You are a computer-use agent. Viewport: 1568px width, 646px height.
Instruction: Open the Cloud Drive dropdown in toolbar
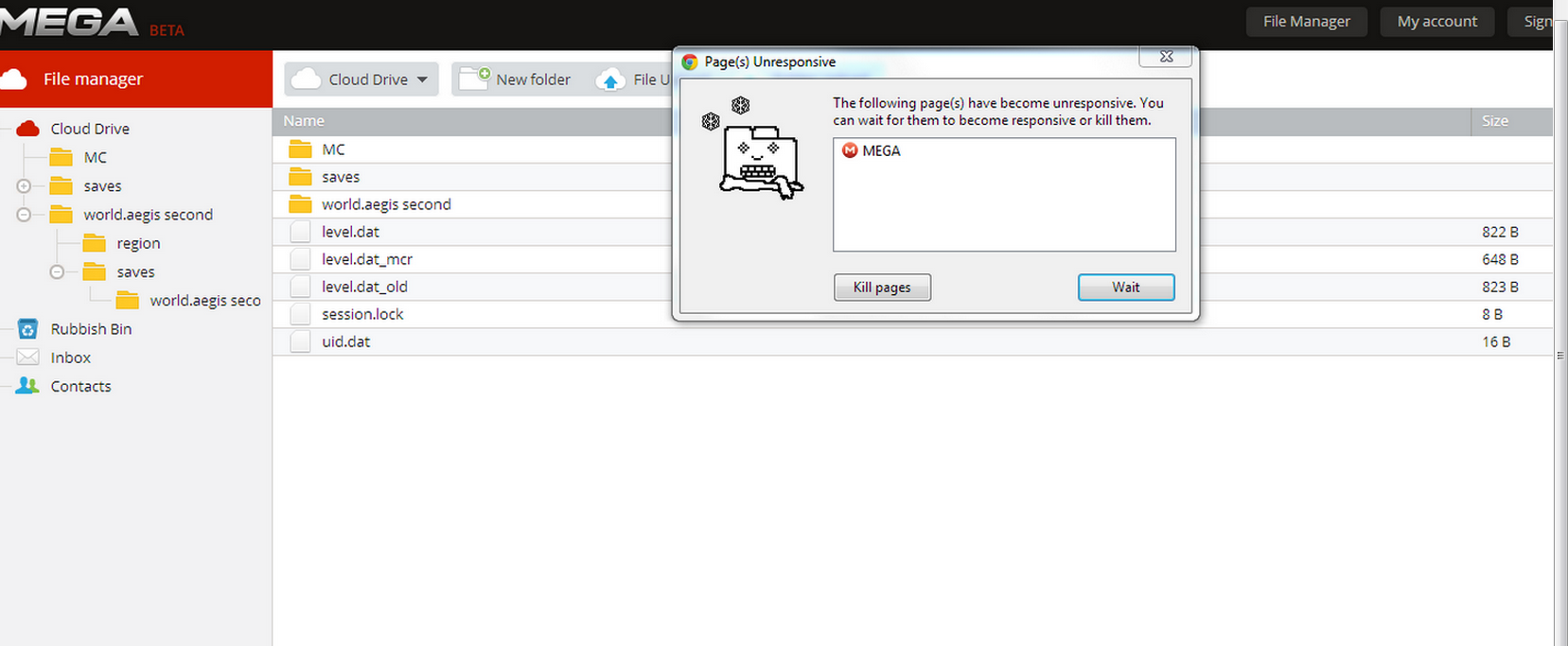(361, 79)
